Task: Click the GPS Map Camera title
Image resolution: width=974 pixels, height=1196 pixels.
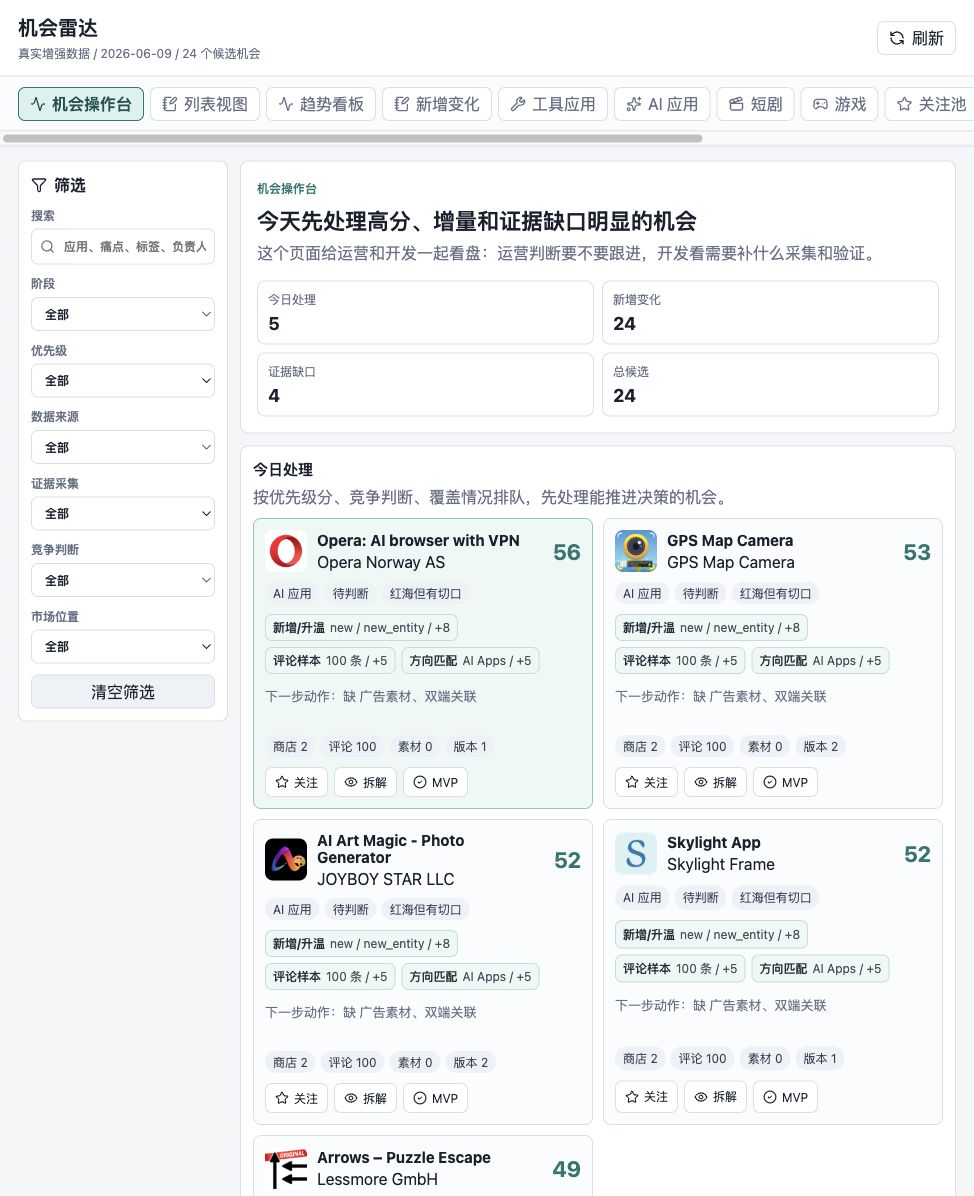Action: (730, 540)
